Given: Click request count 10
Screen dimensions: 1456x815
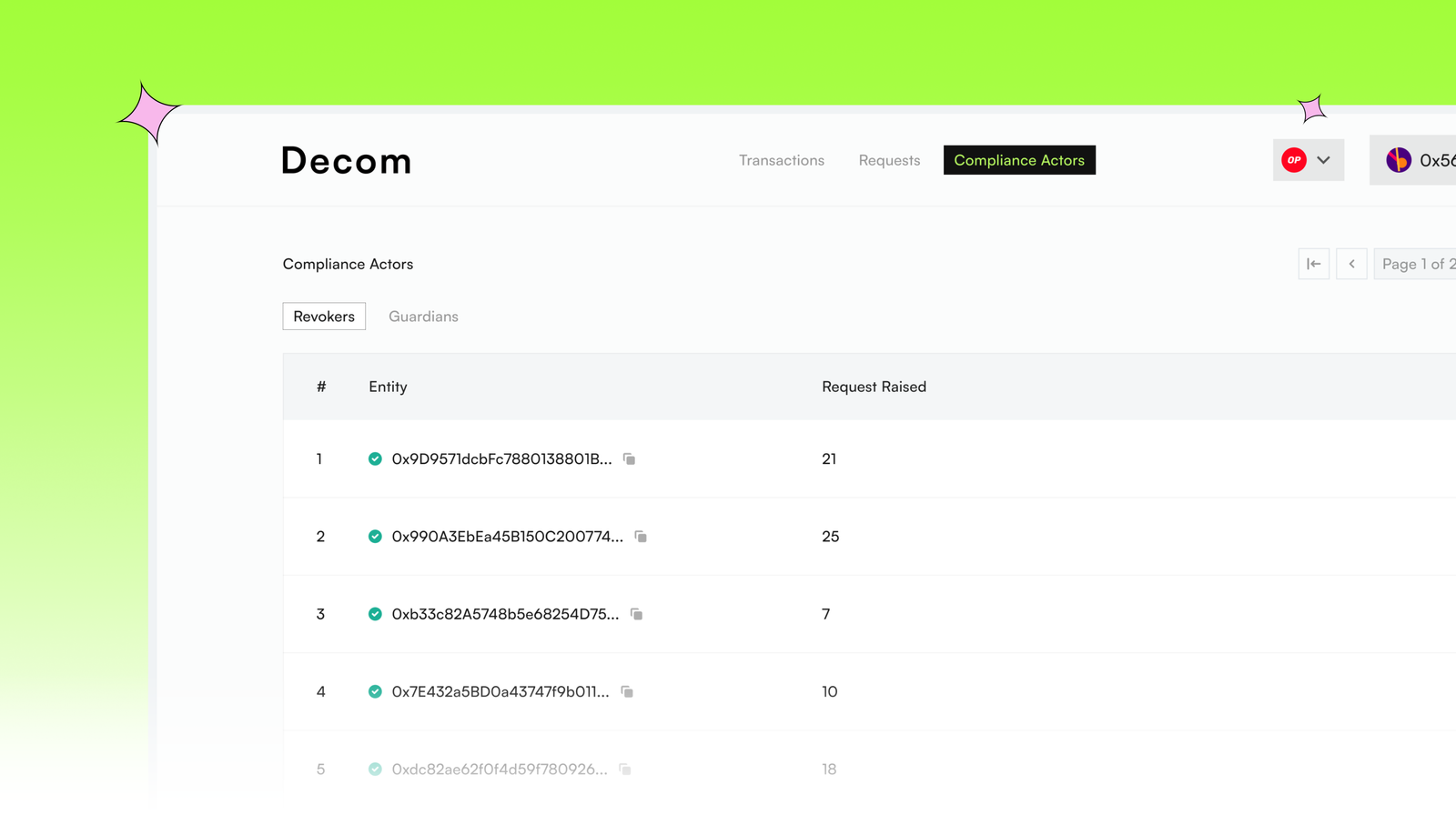Looking at the screenshot, I should [x=830, y=692].
